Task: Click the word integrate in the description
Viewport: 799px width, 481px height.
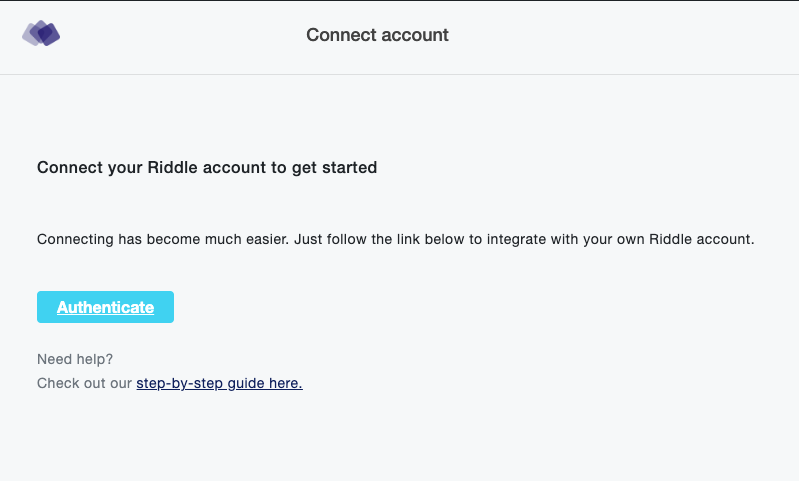Action: pyautogui.click(x=516, y=239)
